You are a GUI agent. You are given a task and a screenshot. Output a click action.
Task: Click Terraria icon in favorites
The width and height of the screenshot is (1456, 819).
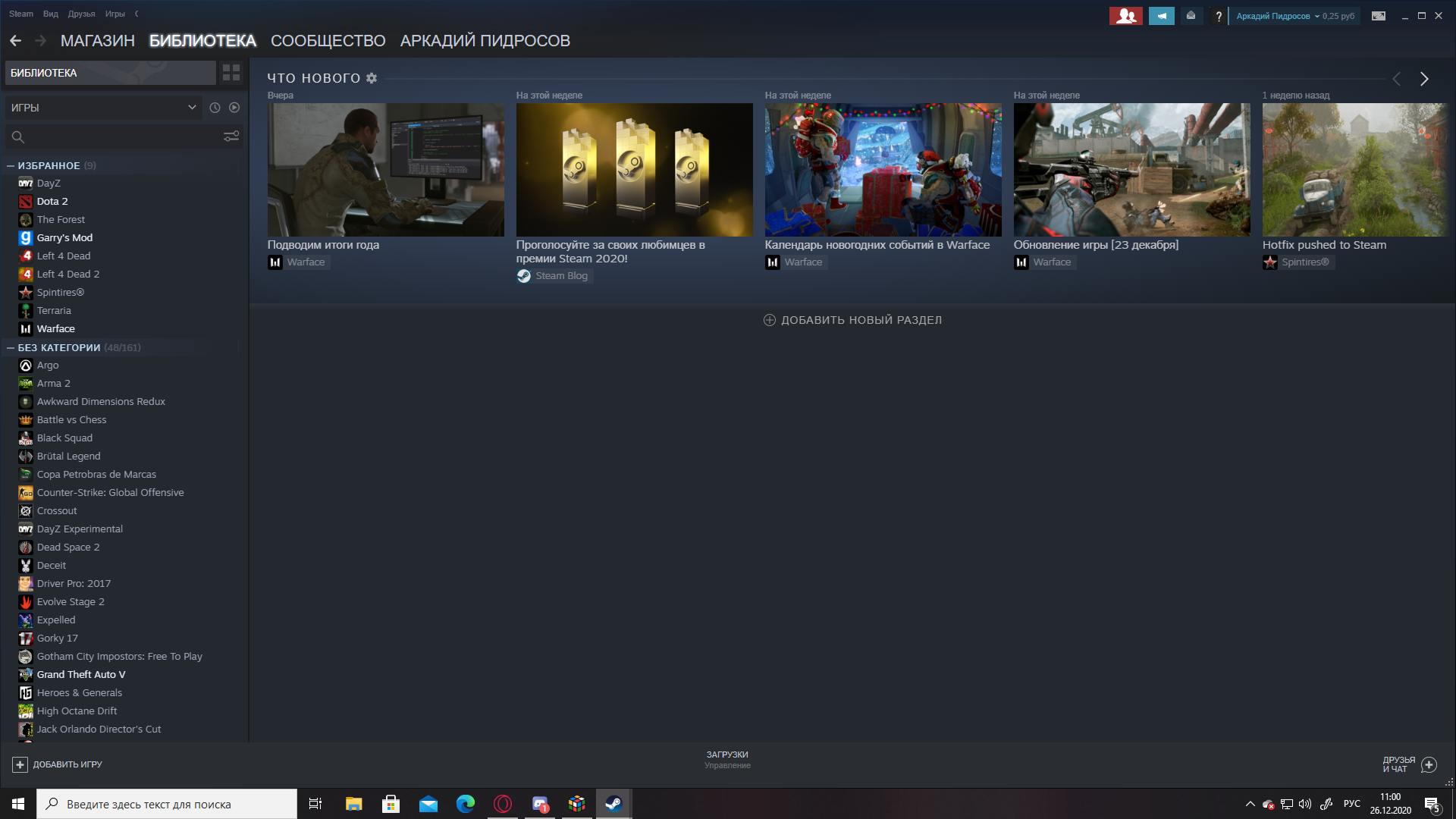click(x=26, y=311)
